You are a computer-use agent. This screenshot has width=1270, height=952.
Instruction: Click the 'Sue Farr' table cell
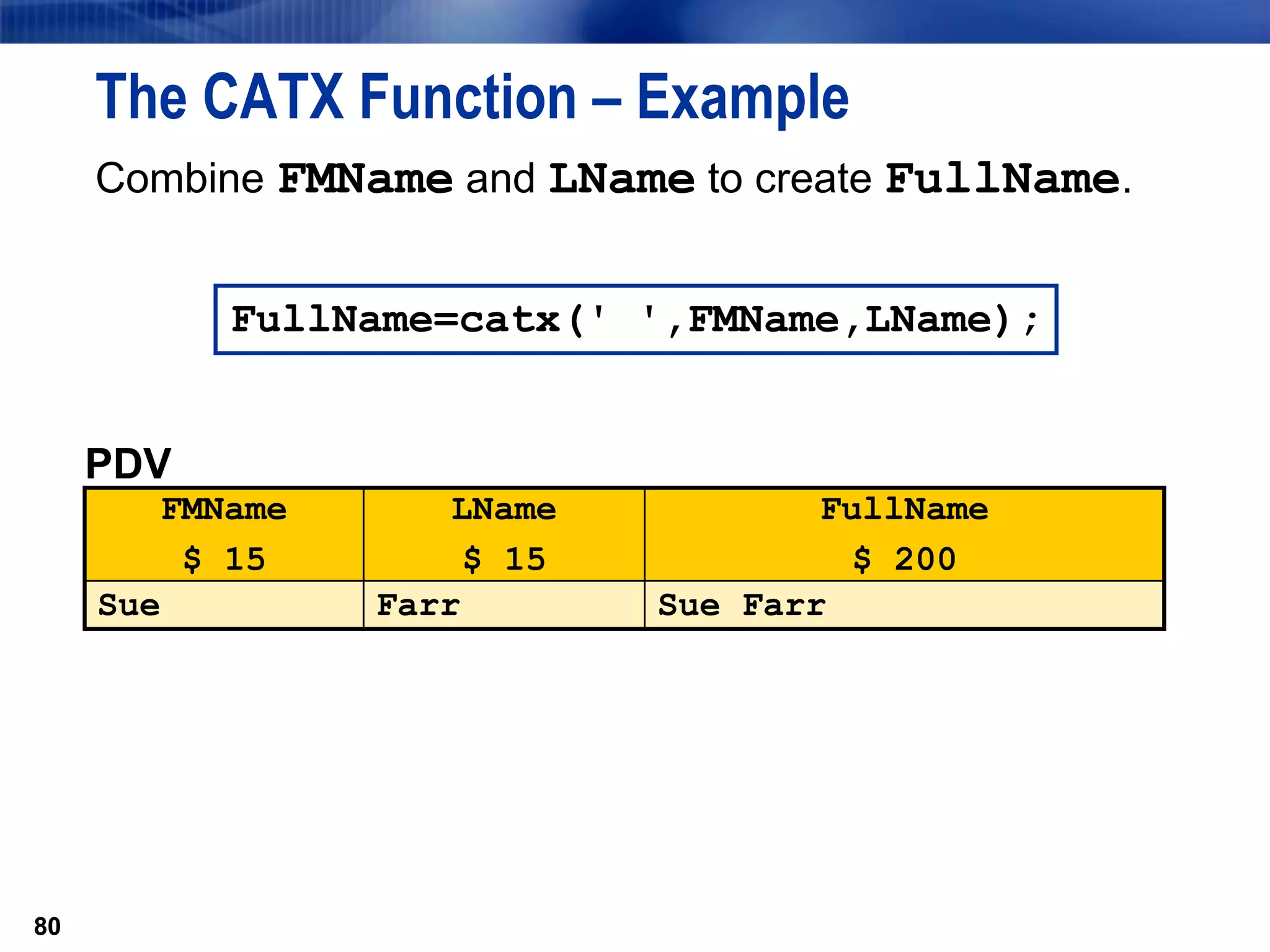click(904, 605)
